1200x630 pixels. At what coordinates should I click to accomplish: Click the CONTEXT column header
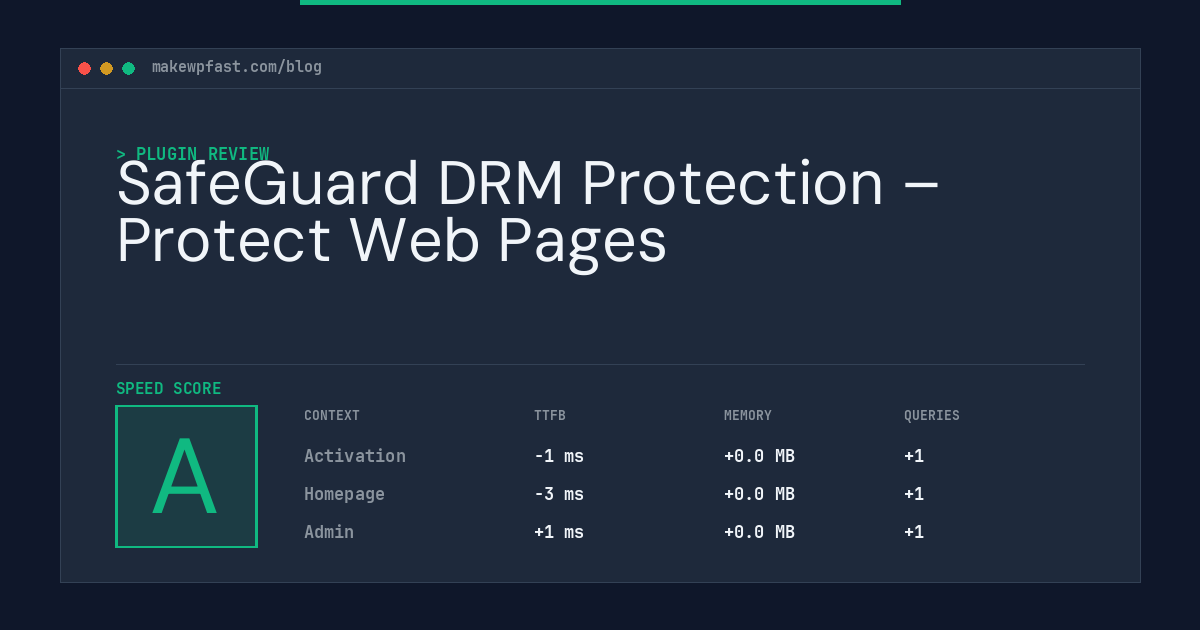point(332,416)
